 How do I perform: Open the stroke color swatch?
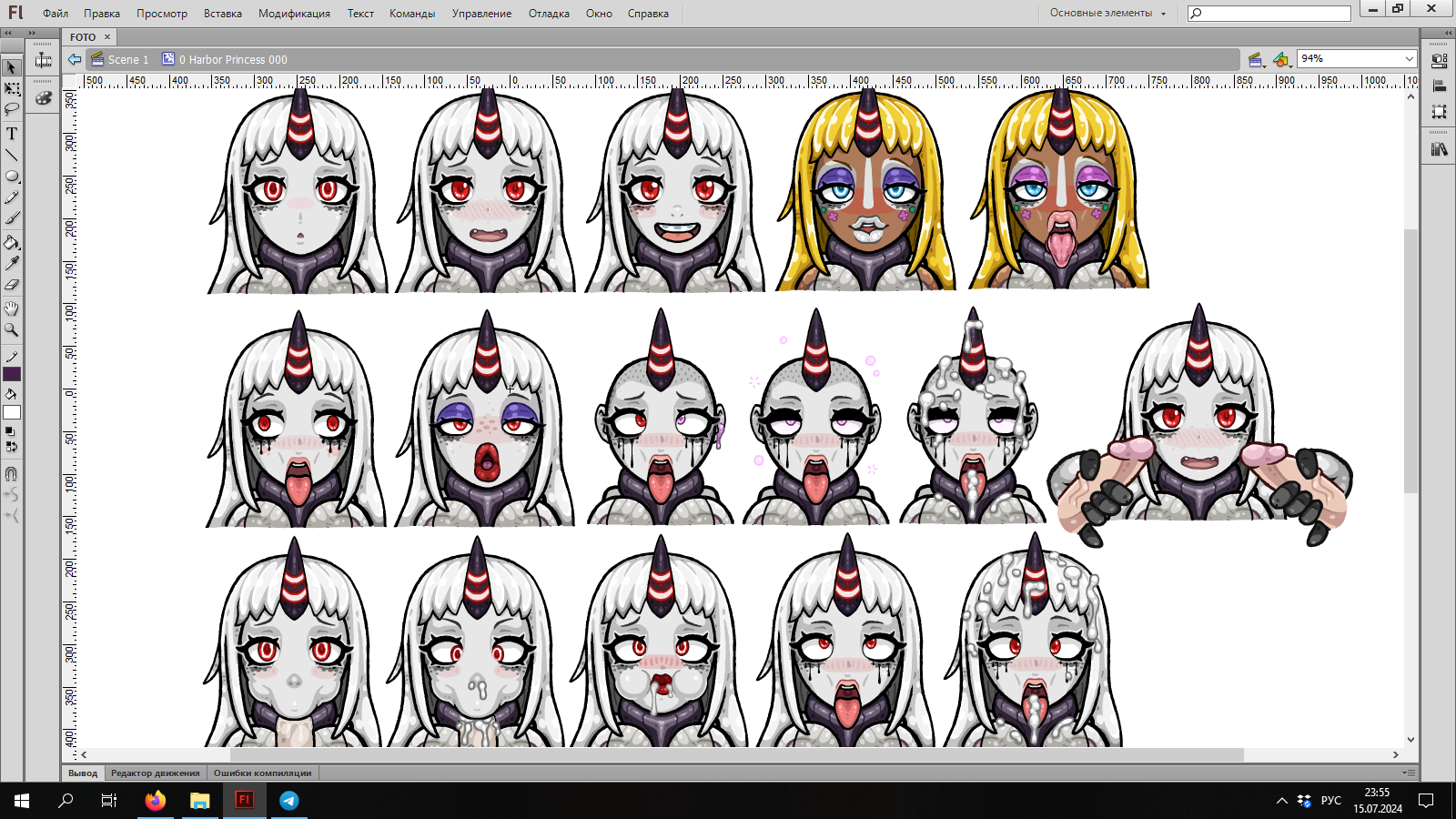12,374
